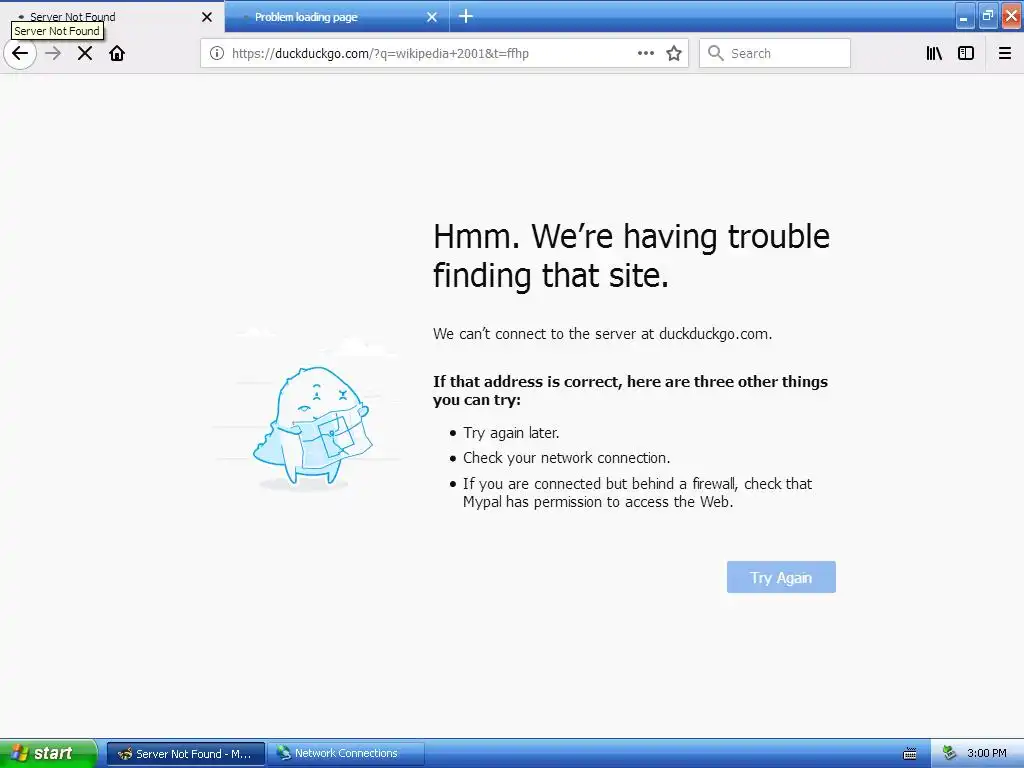Open a new tab with plus button
Screen dimensions: 1024x768
coord(466,16)
